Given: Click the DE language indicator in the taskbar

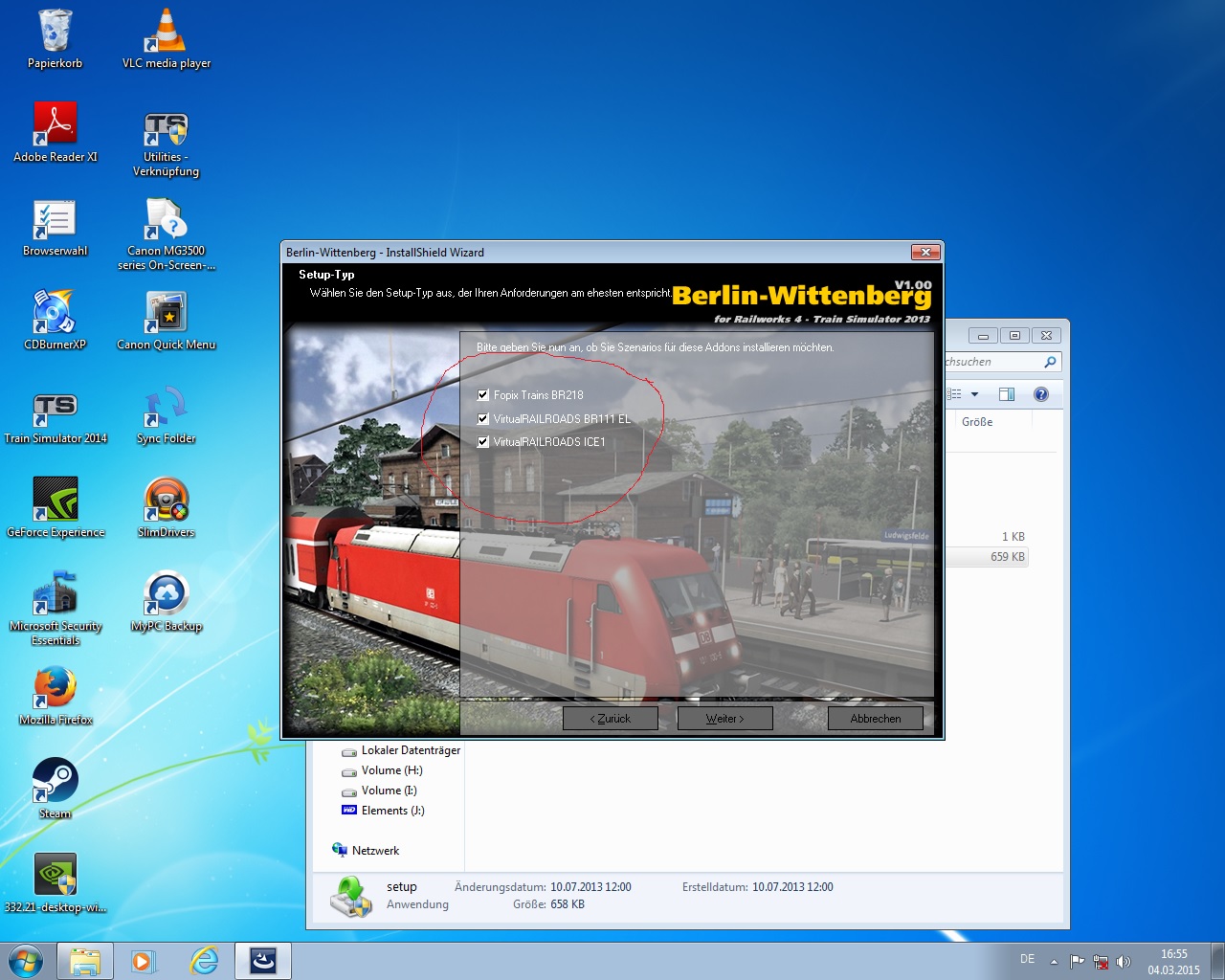Looking at the screenshot, I should [1027, 959].
